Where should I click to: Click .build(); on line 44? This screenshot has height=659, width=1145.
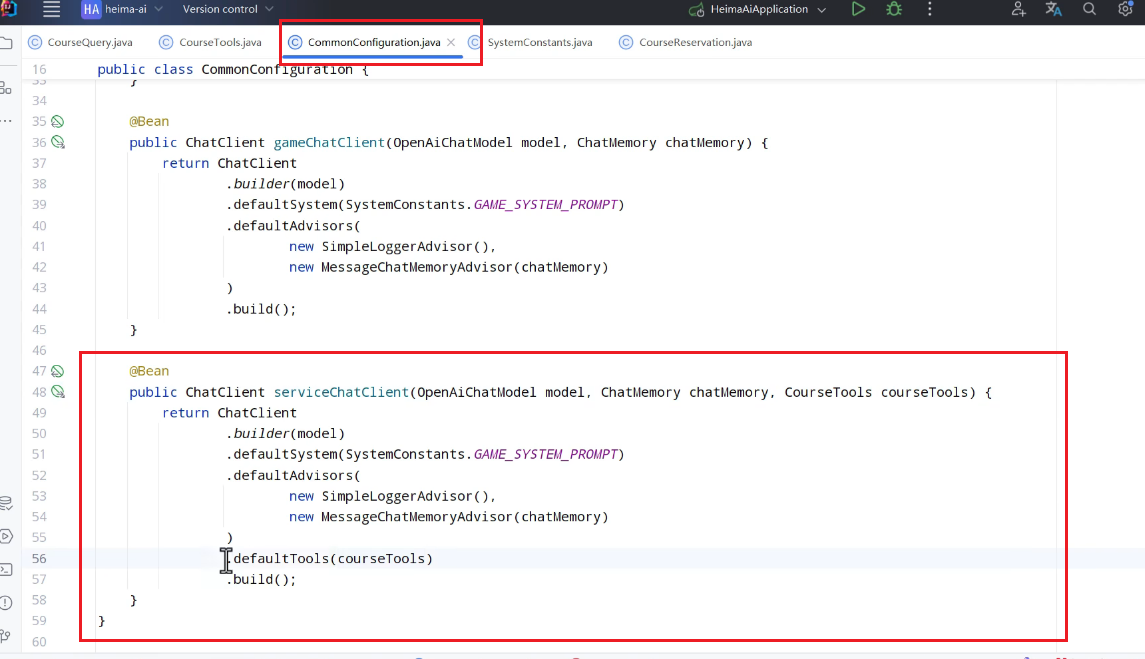tap(261, 309)
